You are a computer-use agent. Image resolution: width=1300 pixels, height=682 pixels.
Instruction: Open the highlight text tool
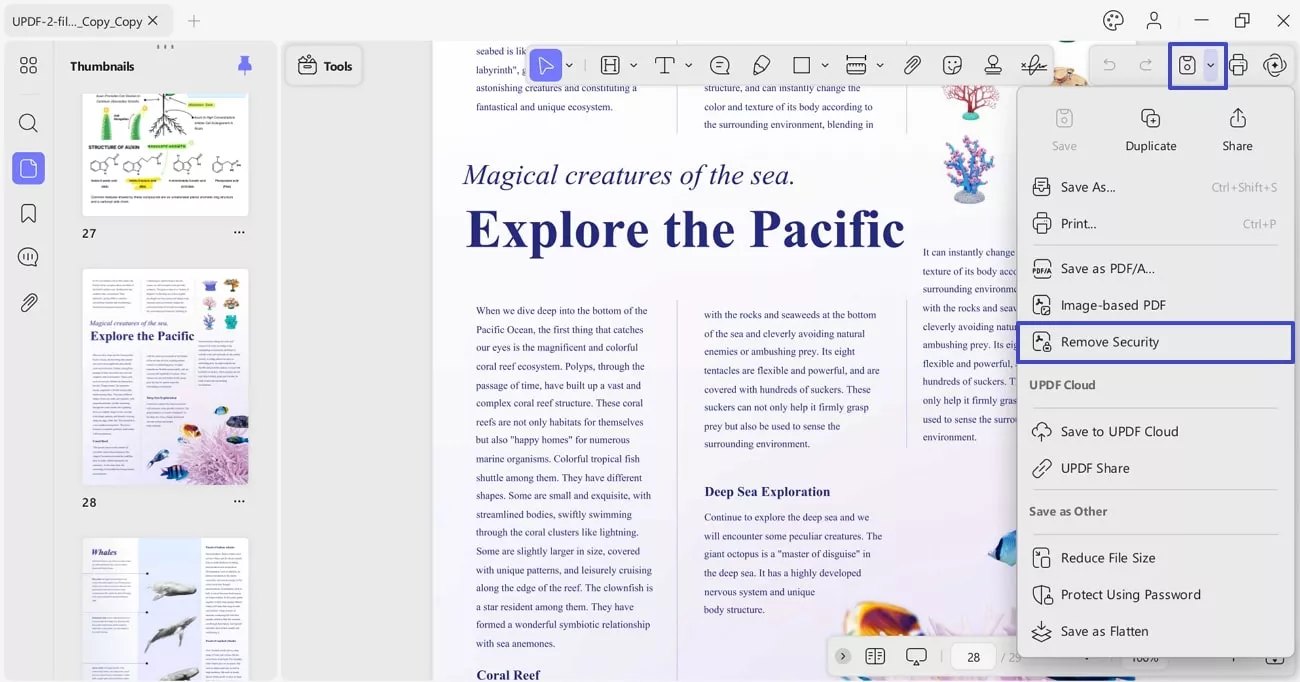tap(610, 66)
